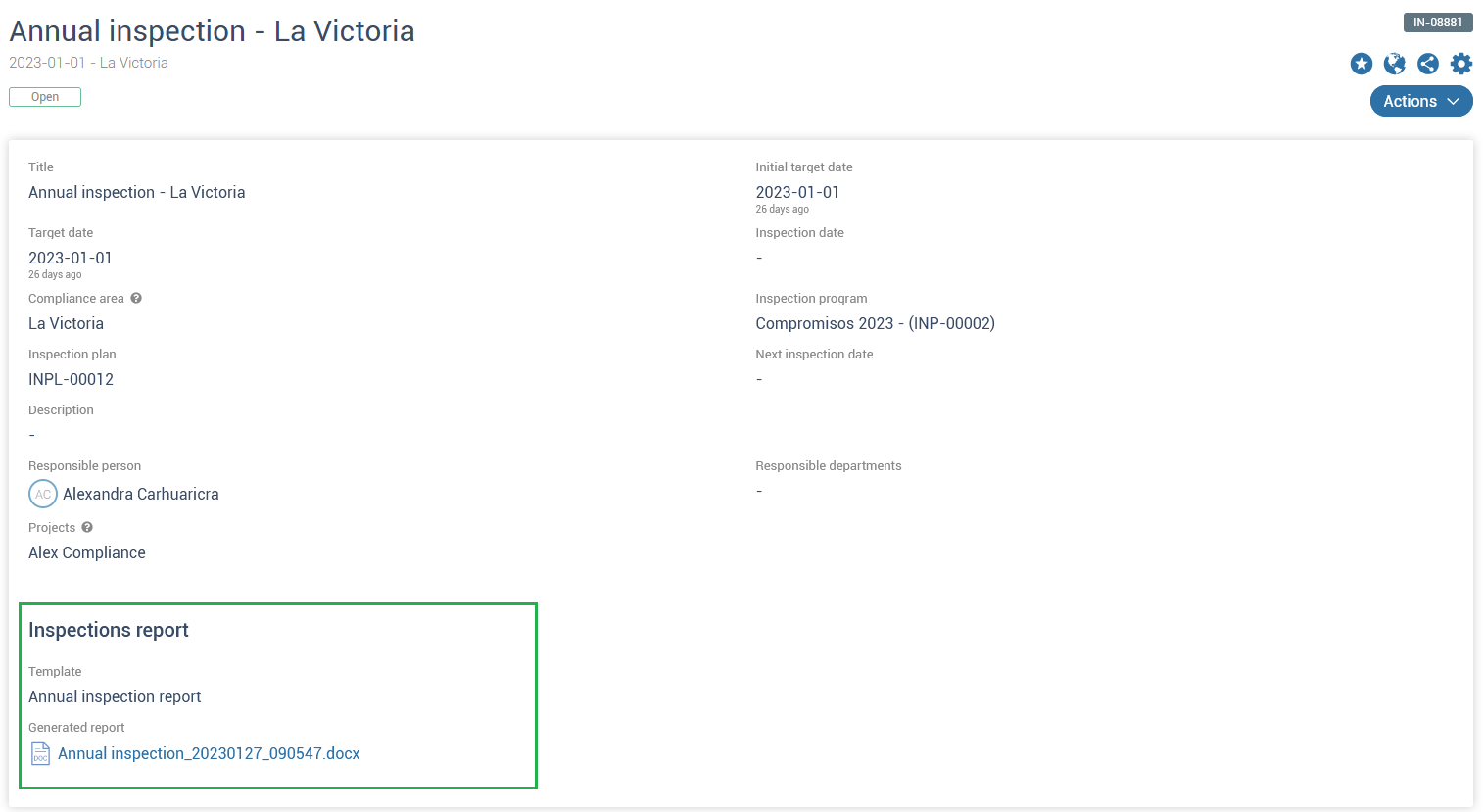Open settings with the gear icon

click(x=1461, y=64)
